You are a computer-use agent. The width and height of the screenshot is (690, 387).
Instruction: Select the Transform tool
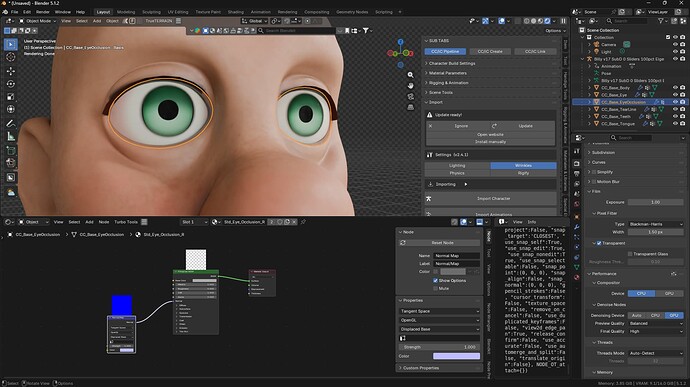pos(11,109)
